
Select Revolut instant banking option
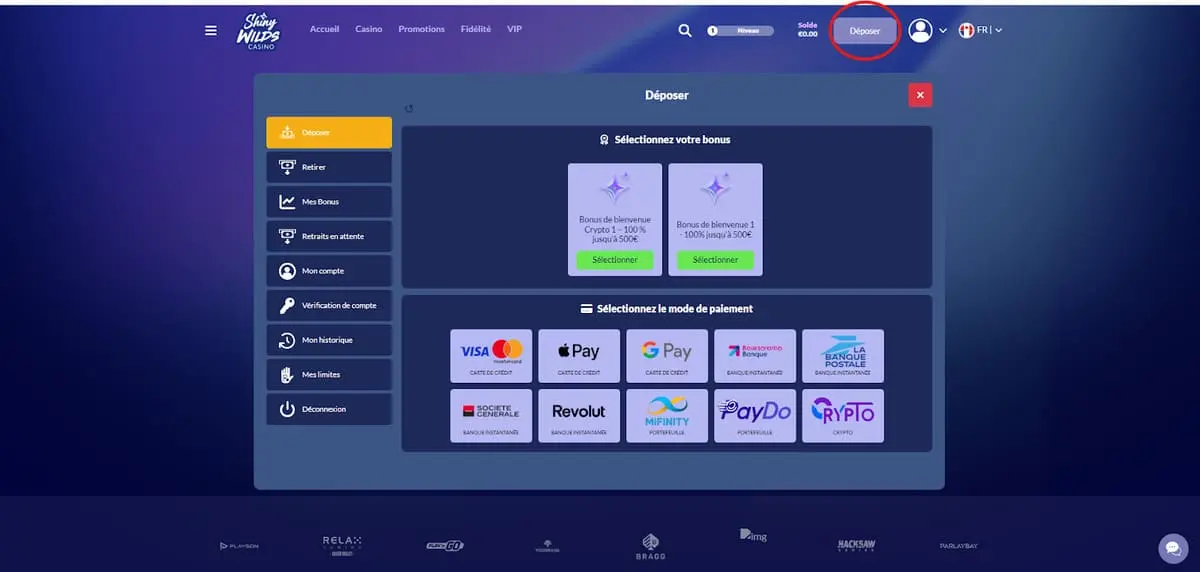point(579,415)
